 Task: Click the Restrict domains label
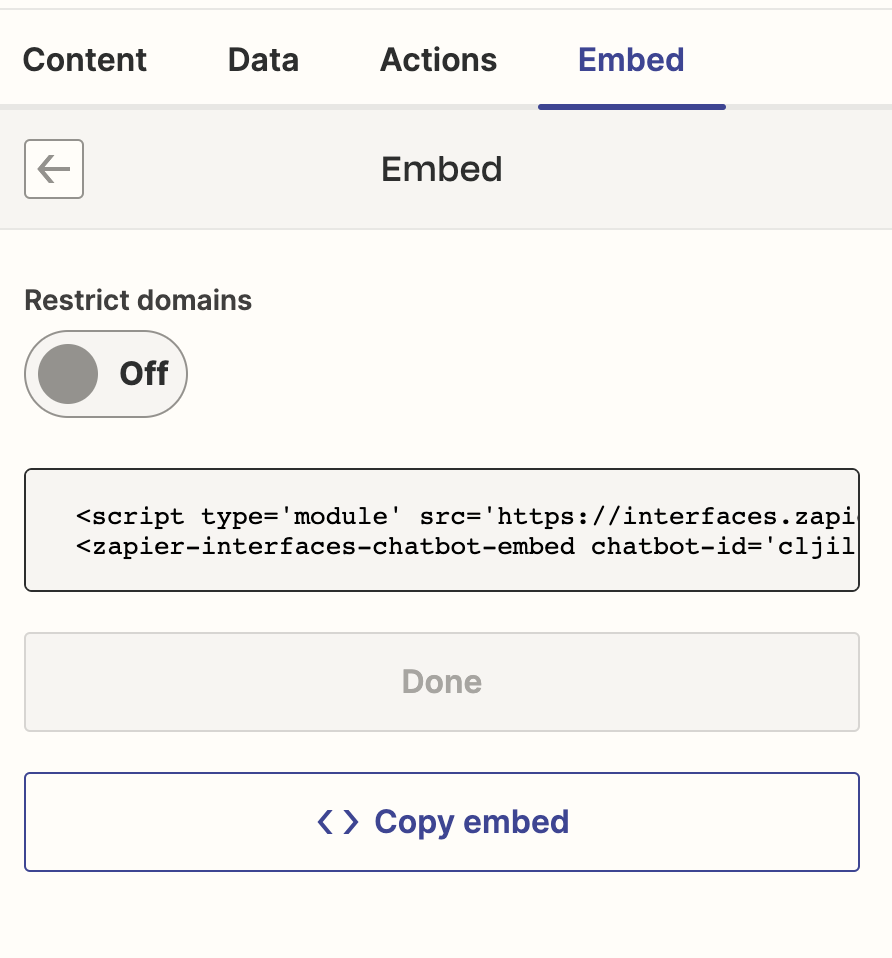pos(138,300)
